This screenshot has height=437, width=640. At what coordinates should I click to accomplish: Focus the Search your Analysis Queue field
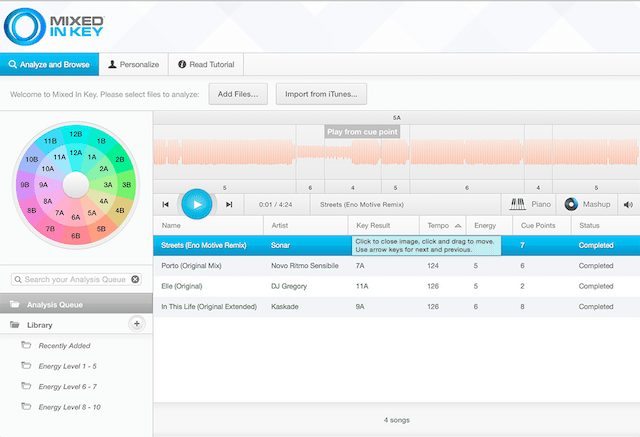pos(75,280)
